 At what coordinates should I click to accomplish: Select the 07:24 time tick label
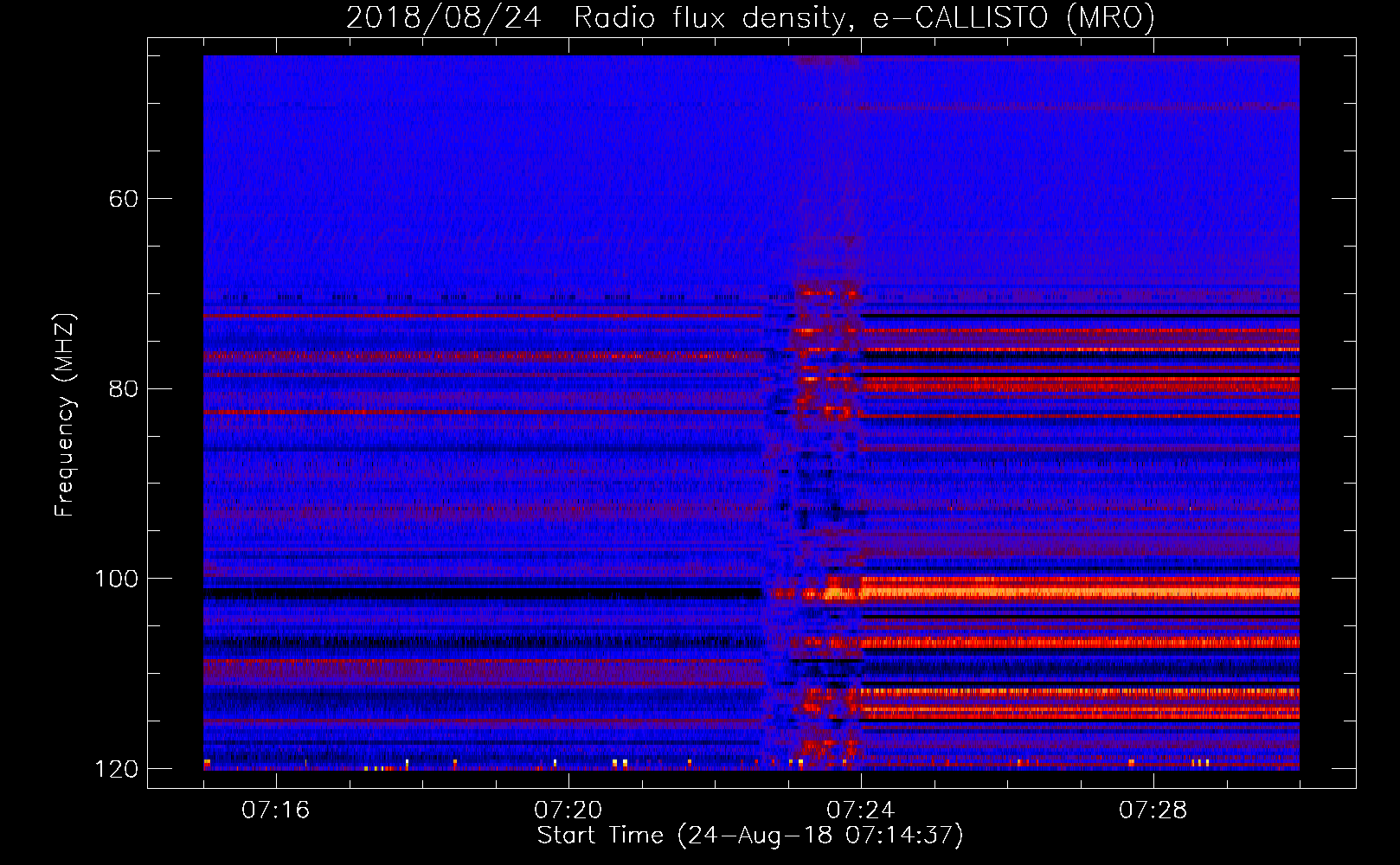(x=861, y=811)
